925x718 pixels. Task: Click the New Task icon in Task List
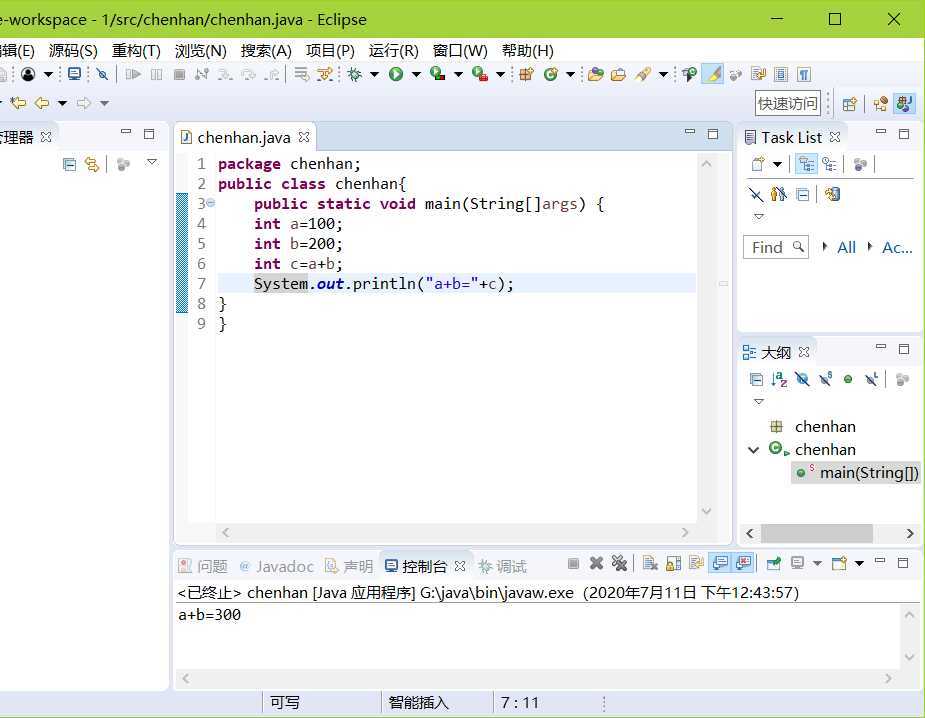[758, 164]
